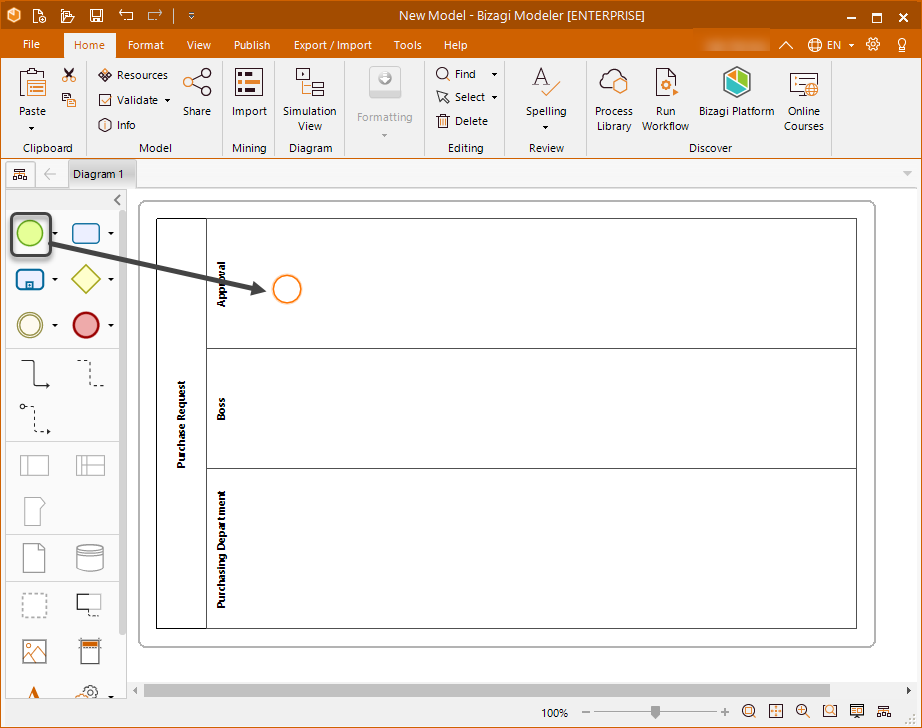The height and width of the screenshot is (728, 922).
Task: Select the Data Store cylinder shape
Action: [90, 557]
